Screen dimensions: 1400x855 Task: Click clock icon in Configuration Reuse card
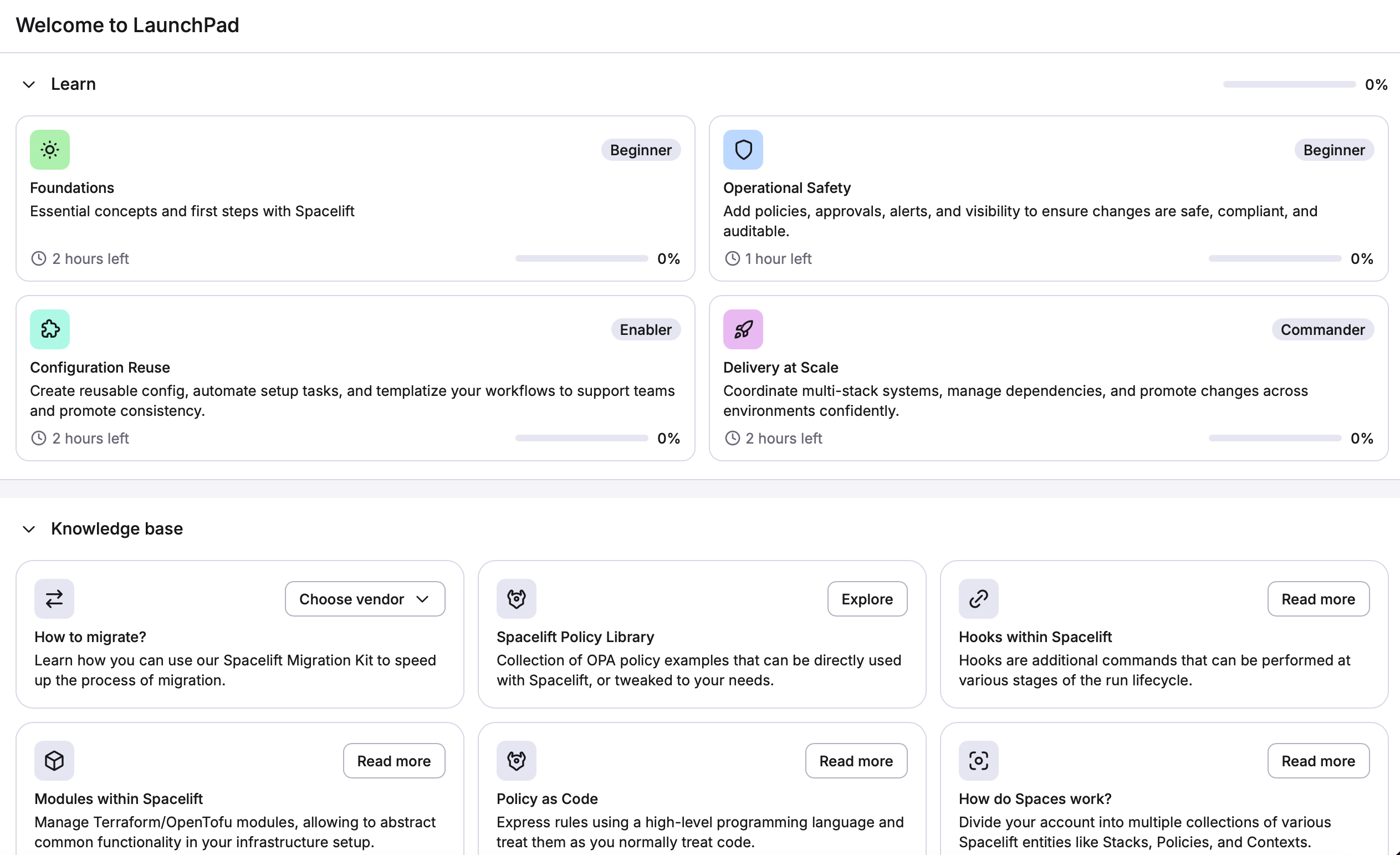coord(39,438)
